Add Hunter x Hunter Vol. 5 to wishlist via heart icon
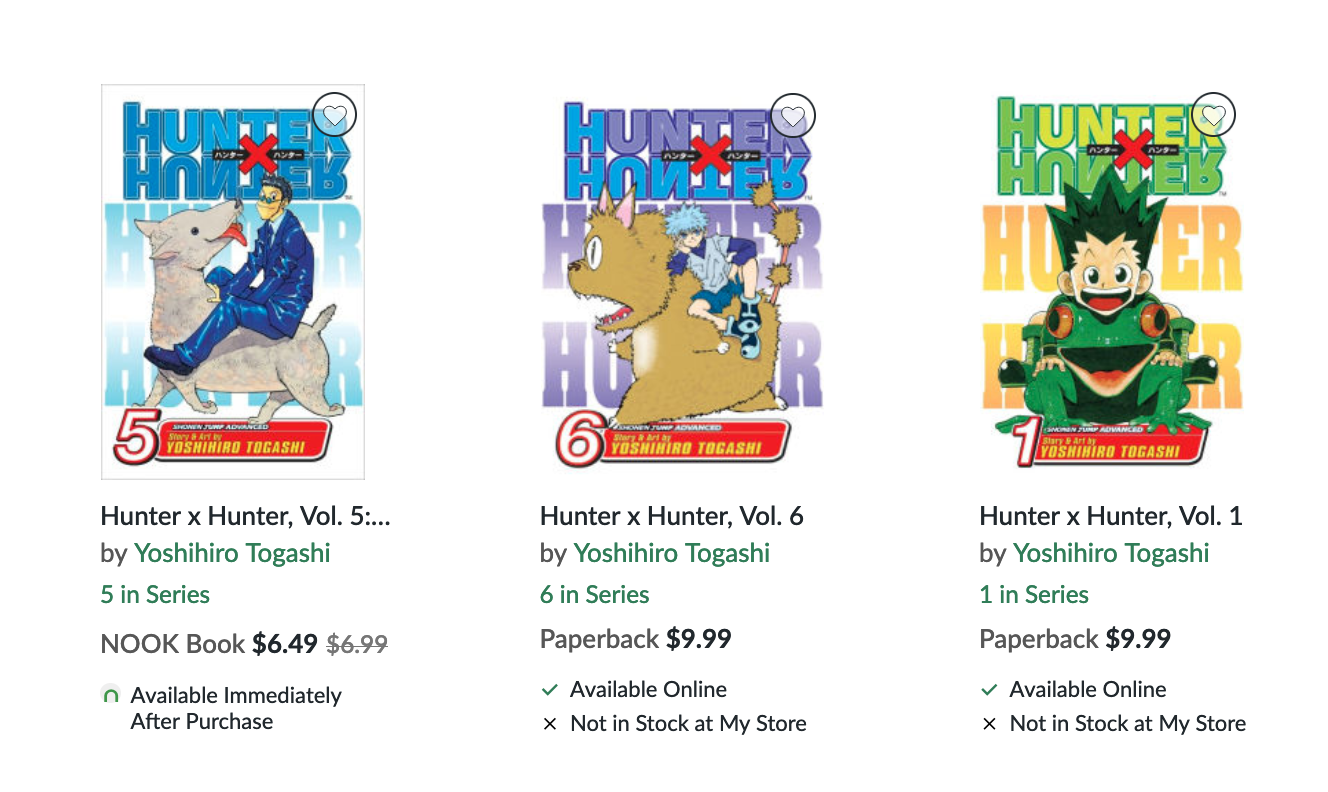The height and width of the screenshot is (792, 1328). click(334, 116)
